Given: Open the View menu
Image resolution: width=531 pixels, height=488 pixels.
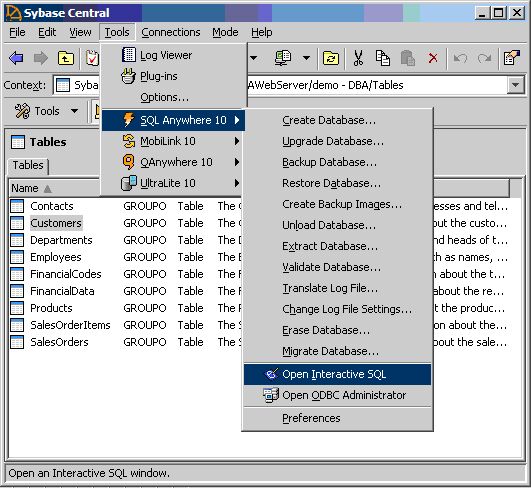Looking at the screenshot, I should point(80,32).
